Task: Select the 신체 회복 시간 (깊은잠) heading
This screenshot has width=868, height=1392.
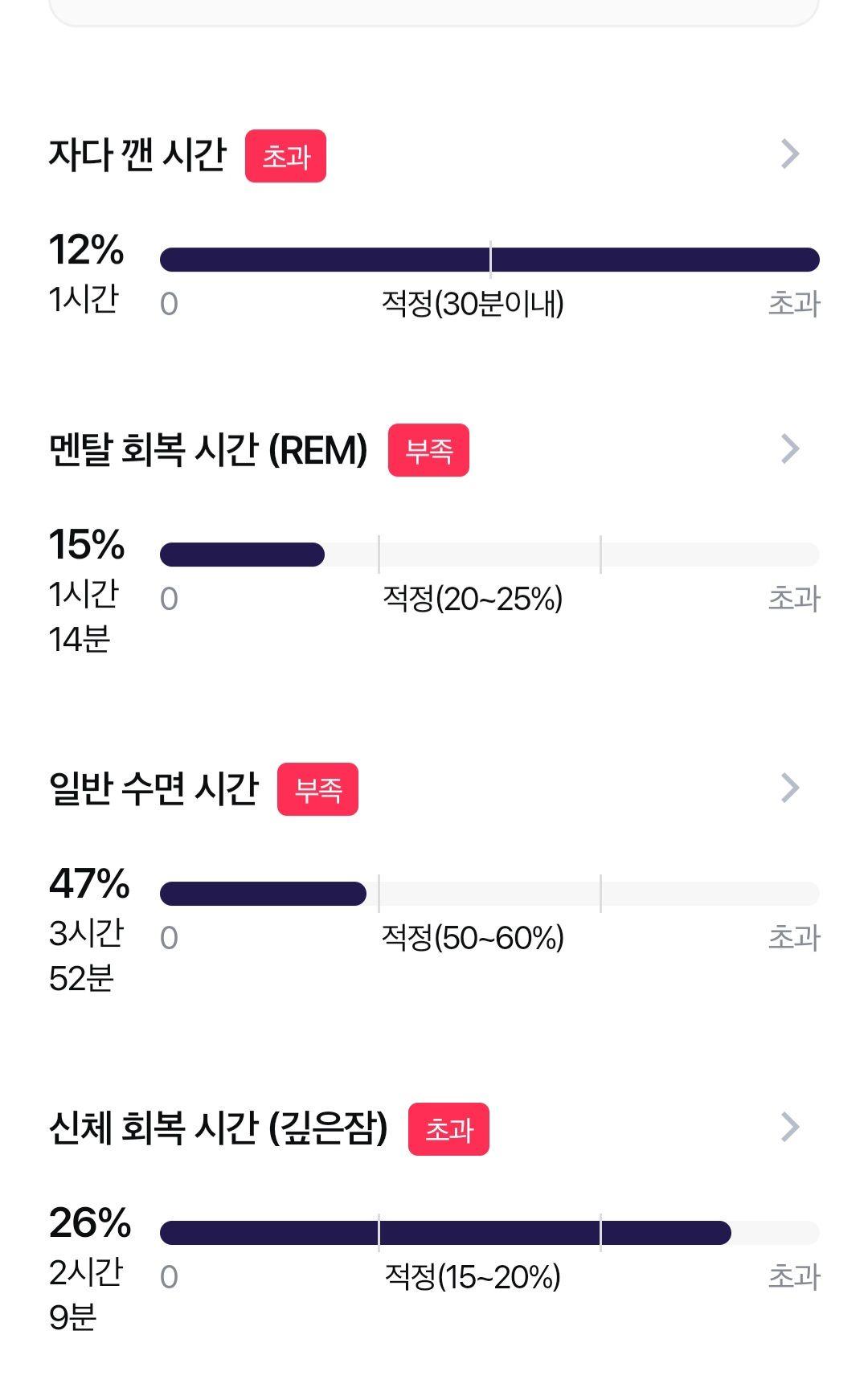Action: coord(219,1128)
